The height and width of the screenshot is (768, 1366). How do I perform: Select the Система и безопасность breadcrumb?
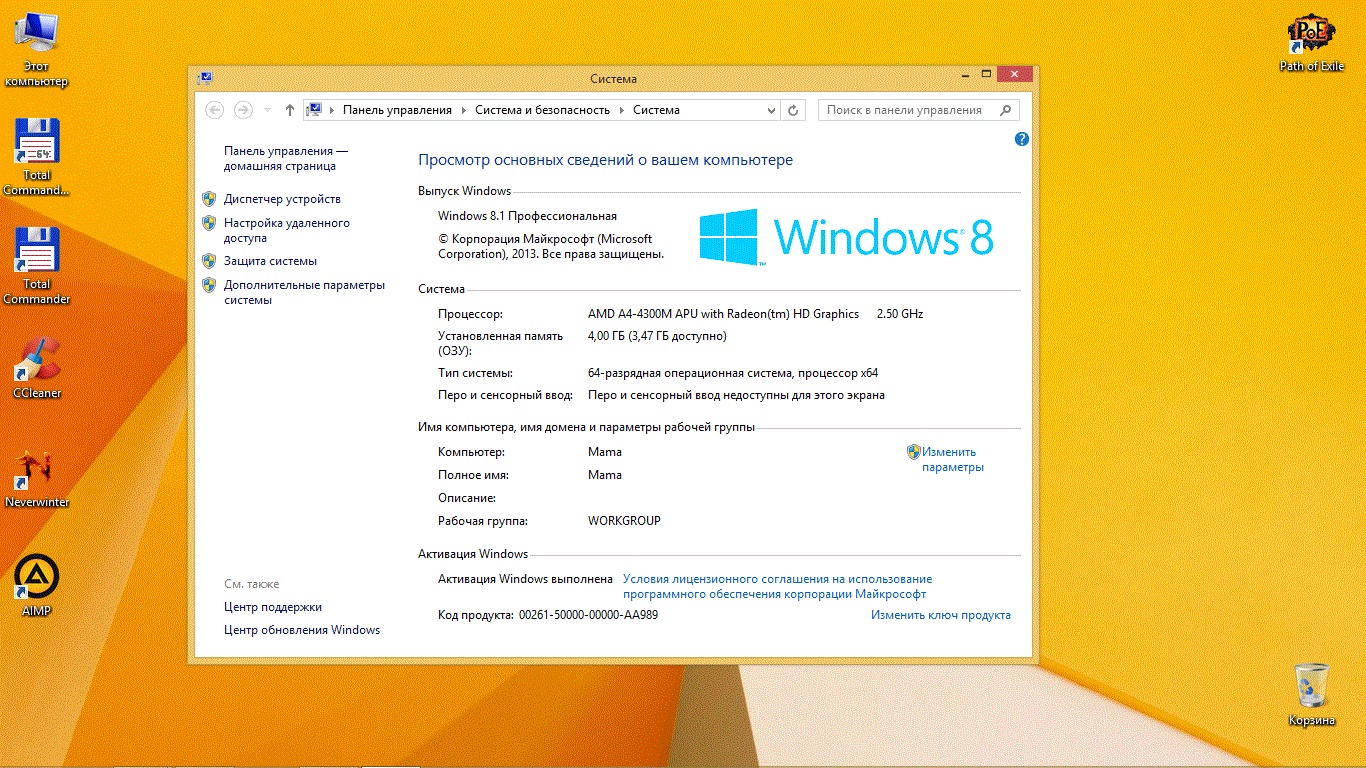tap(542, 110)
